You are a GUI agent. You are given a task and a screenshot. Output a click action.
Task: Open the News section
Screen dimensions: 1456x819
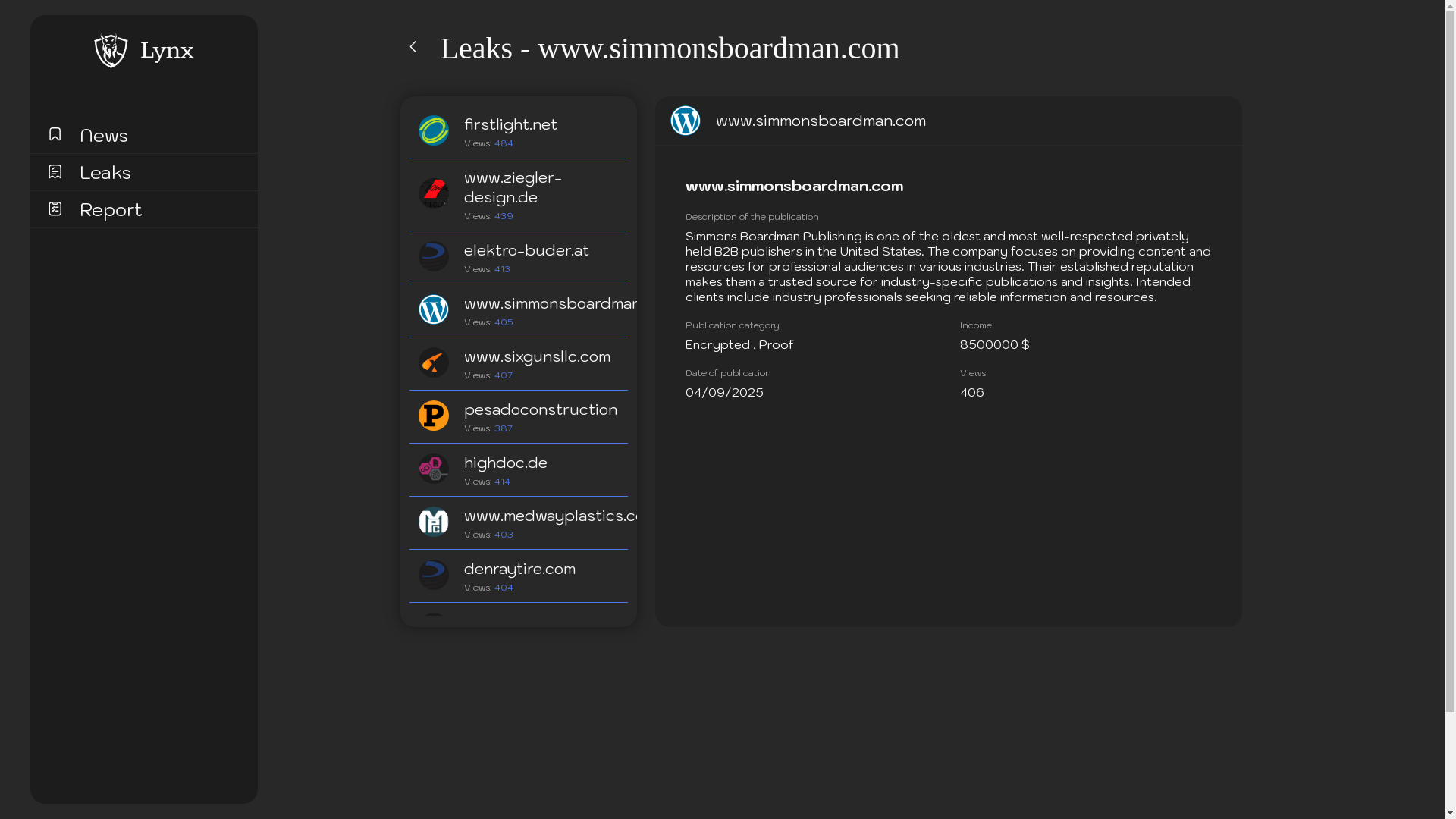point(103,135)
